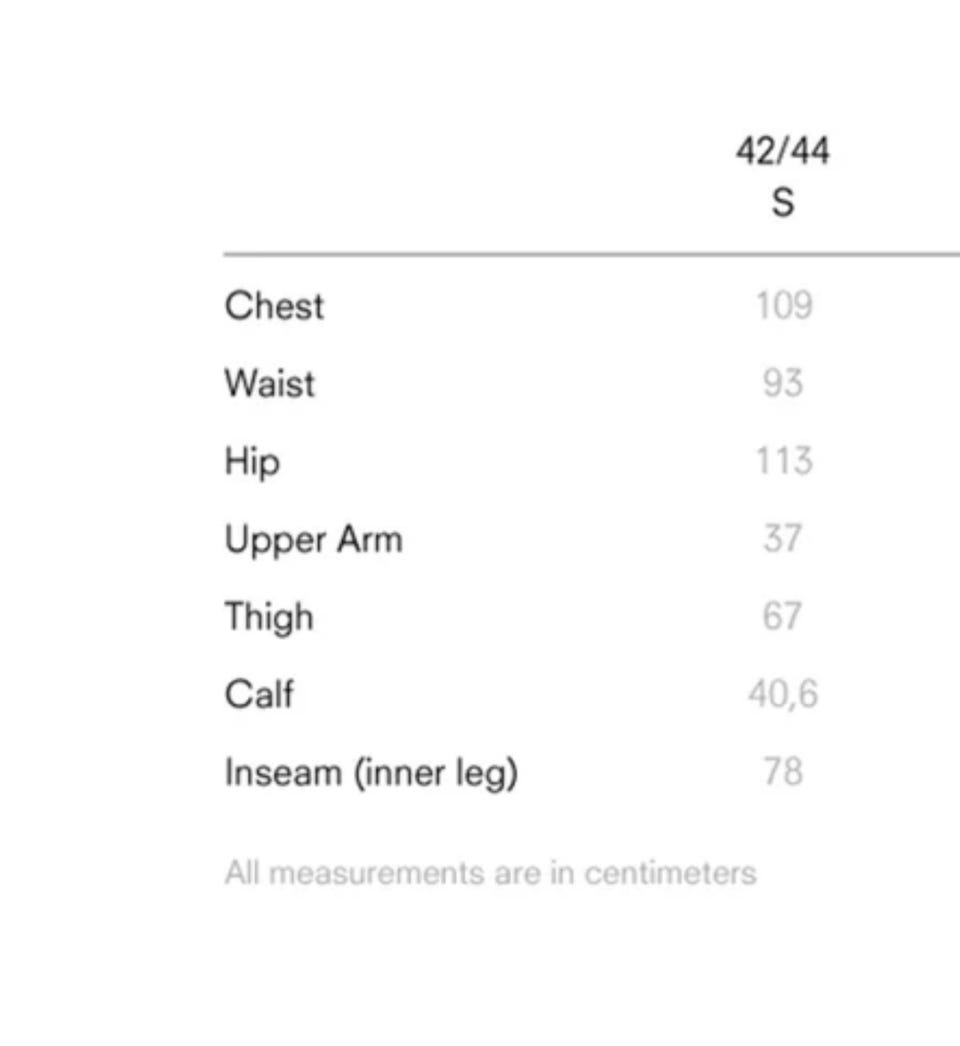Select the calf value 40,6
The width and height of the screenshot is (960, 1046).
point(782,694)
